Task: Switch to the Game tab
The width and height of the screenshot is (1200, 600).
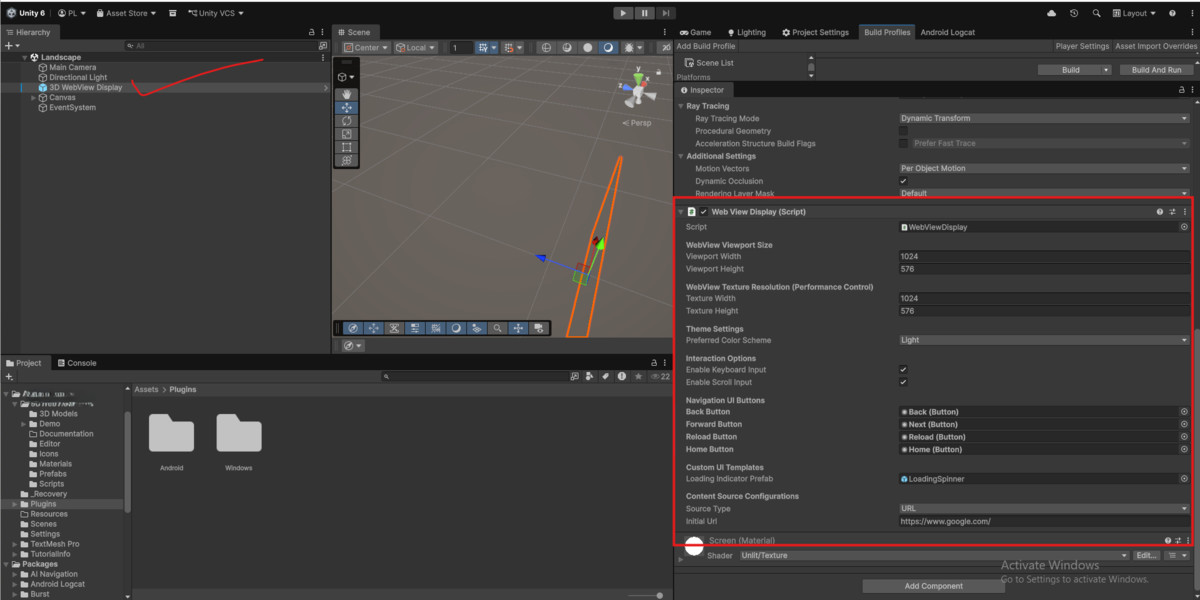Action: coord(695,32)
